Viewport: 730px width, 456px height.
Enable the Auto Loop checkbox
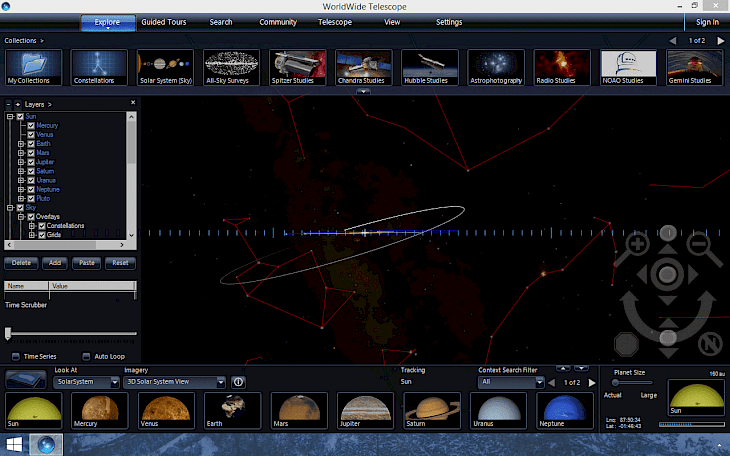point(86,356)
